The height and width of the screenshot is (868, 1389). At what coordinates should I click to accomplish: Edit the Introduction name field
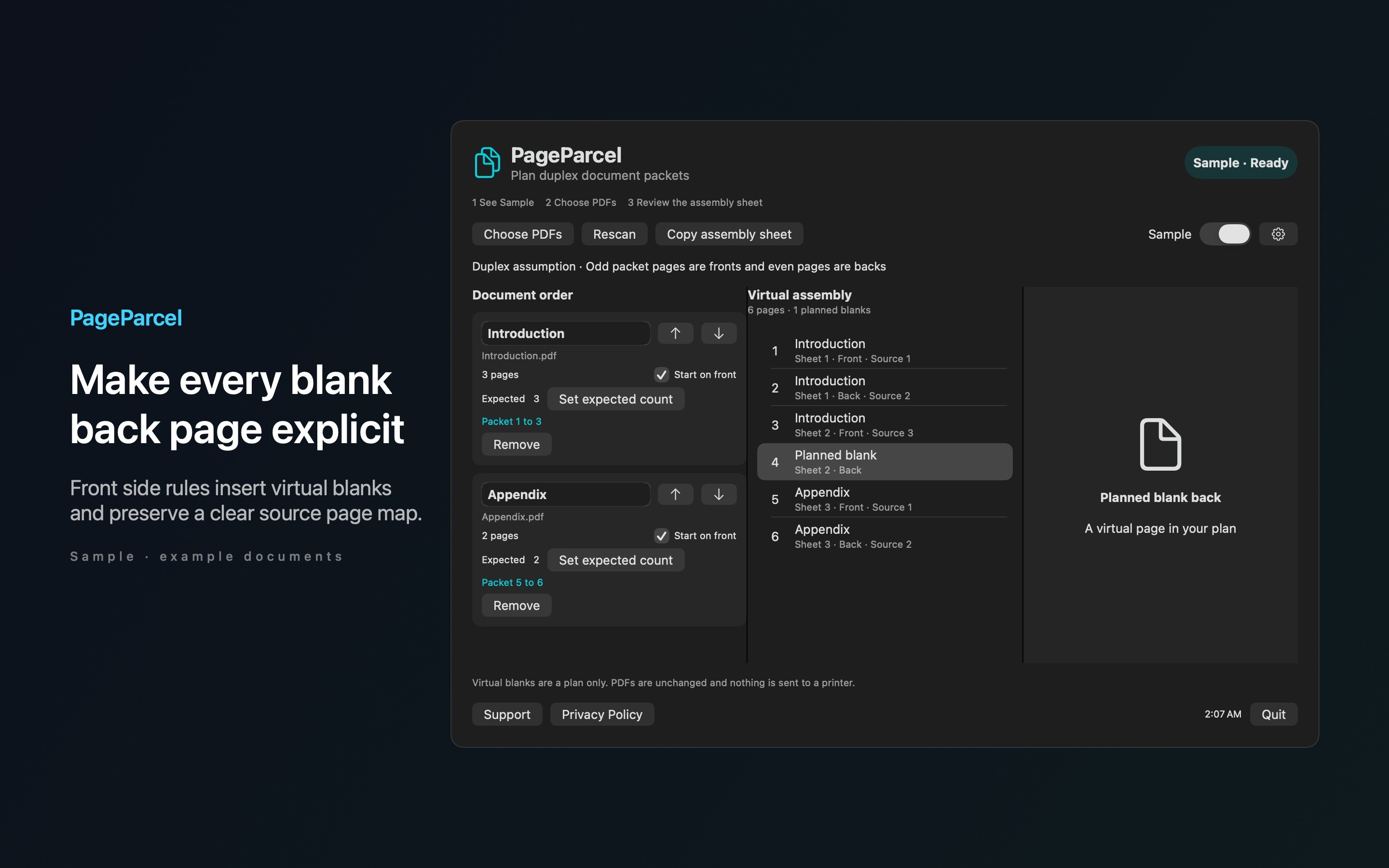565,334
